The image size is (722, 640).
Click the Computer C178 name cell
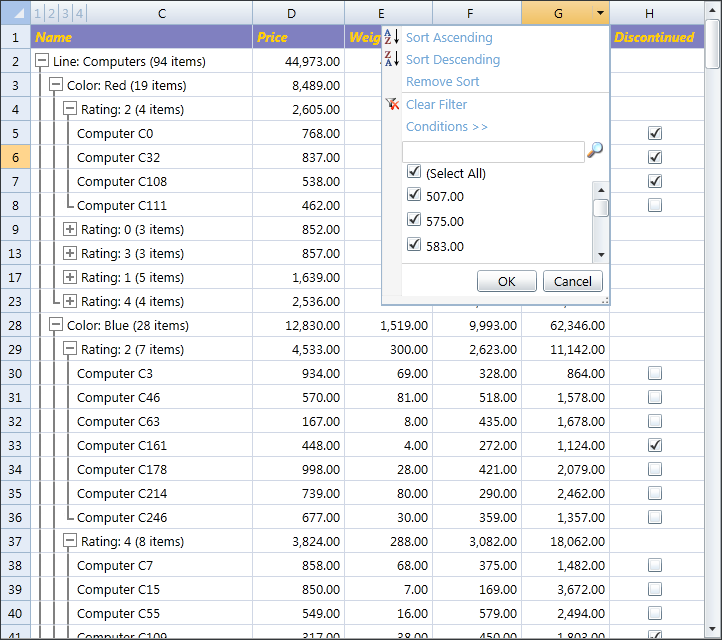(122, 470)
